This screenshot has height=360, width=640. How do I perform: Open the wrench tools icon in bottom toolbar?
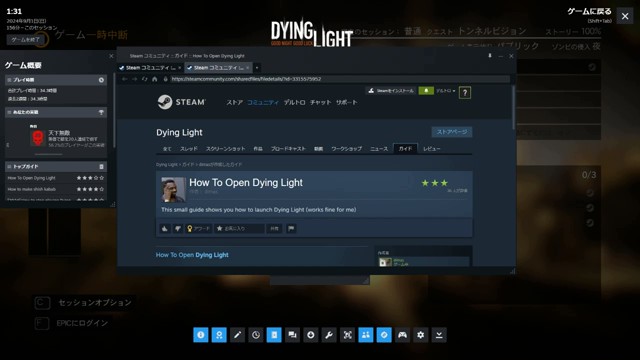point(329,335)
